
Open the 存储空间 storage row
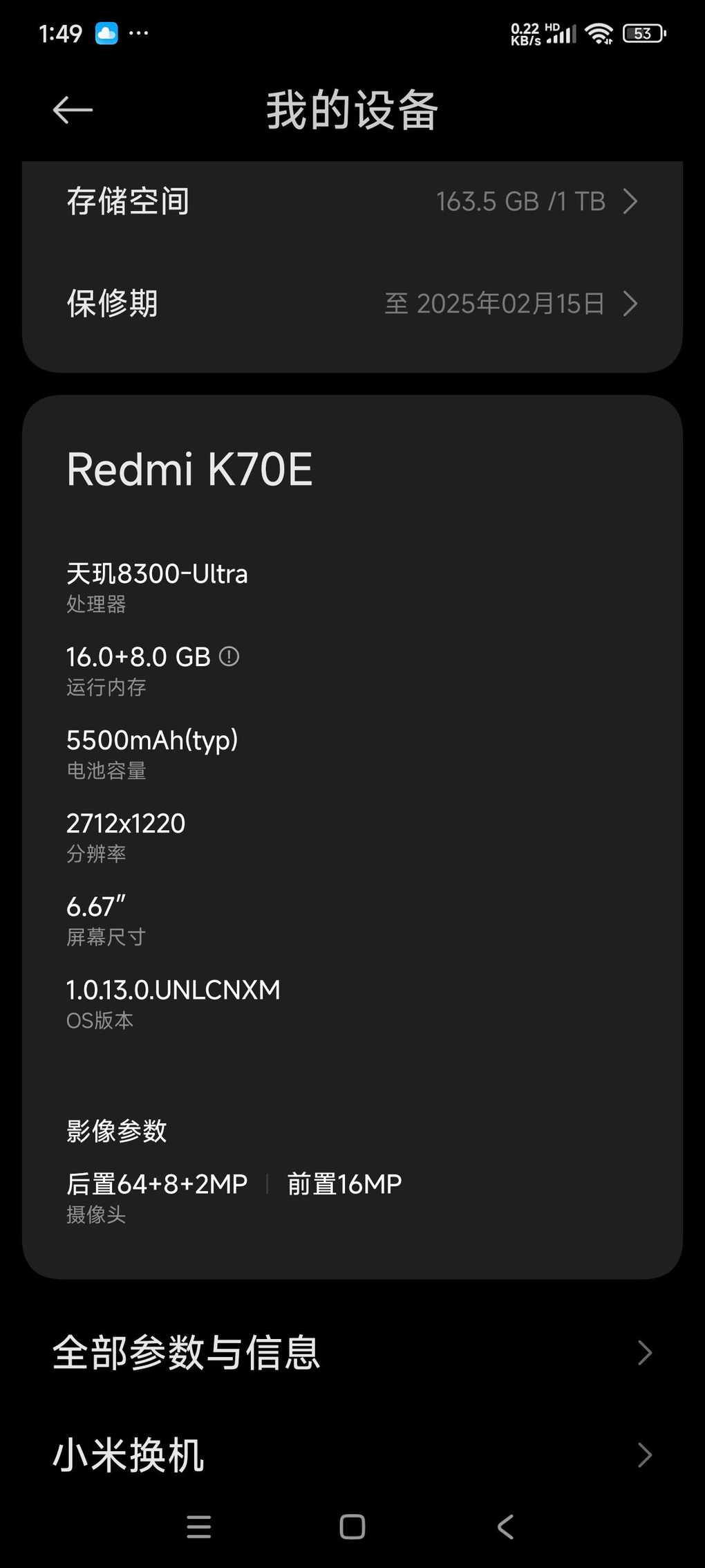(352, 201)
